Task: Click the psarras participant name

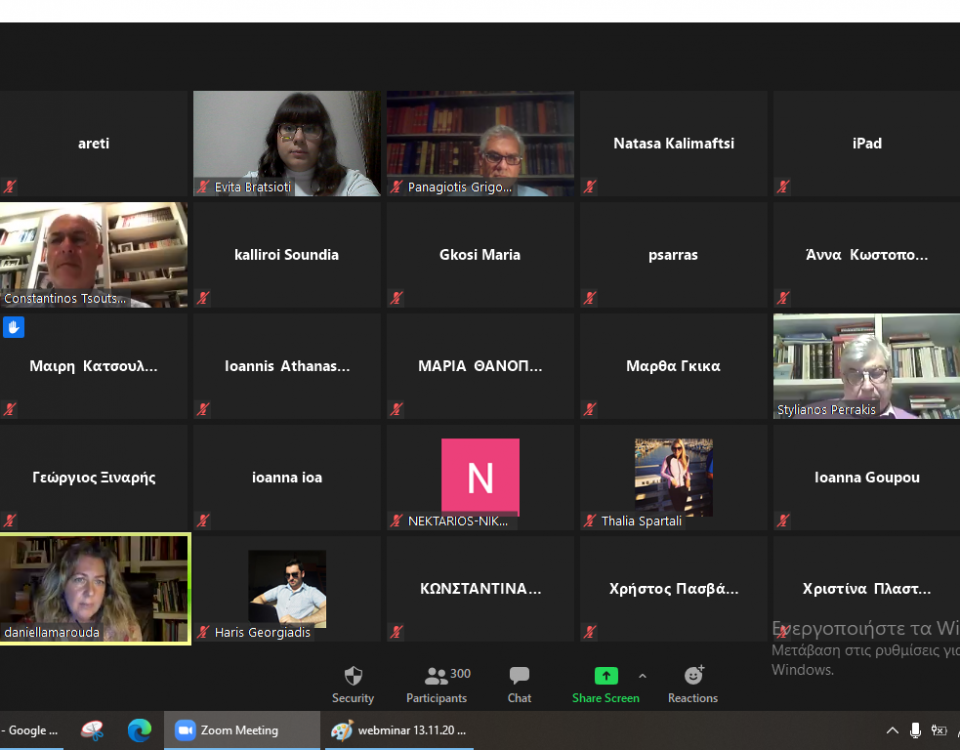Action: (x=673, y=255)
